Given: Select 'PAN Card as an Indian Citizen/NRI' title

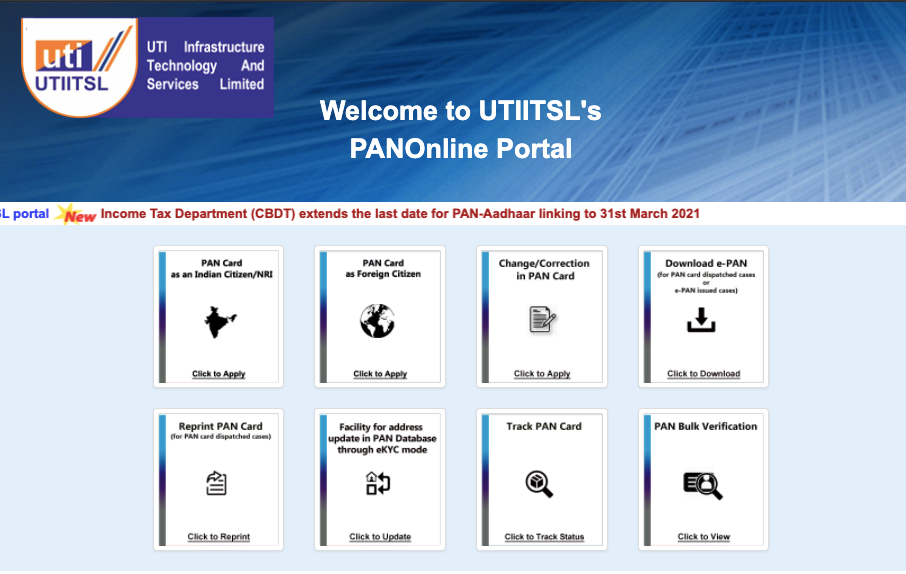Looking at the screenshot, I should coord(221,269).
